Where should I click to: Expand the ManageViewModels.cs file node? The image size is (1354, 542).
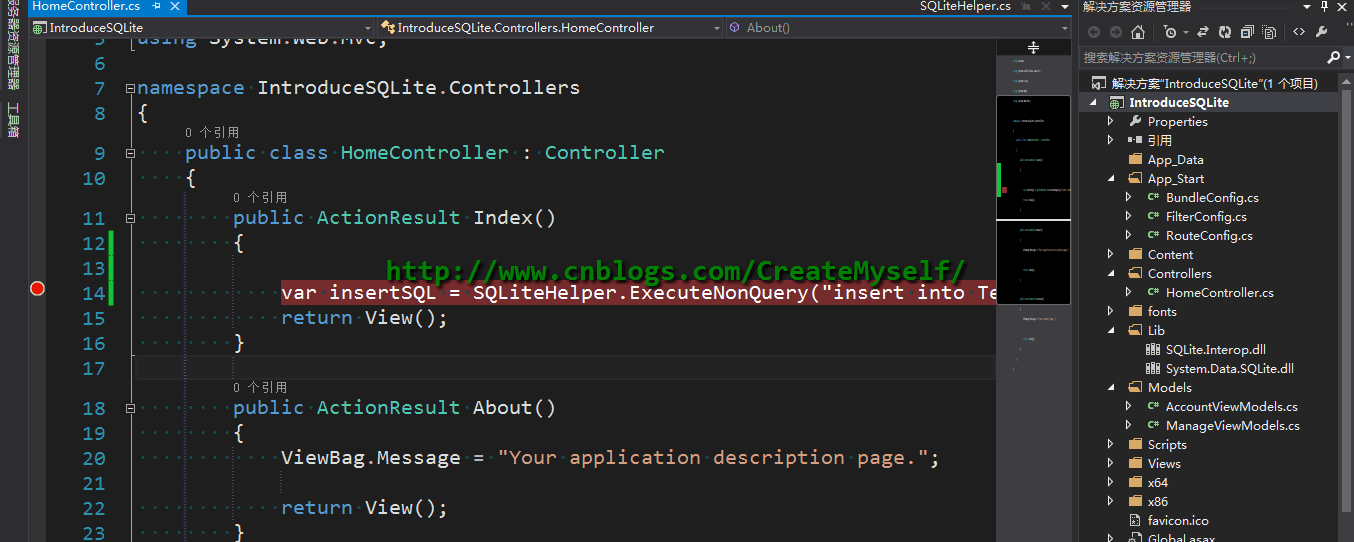(x=1129, y=425)
